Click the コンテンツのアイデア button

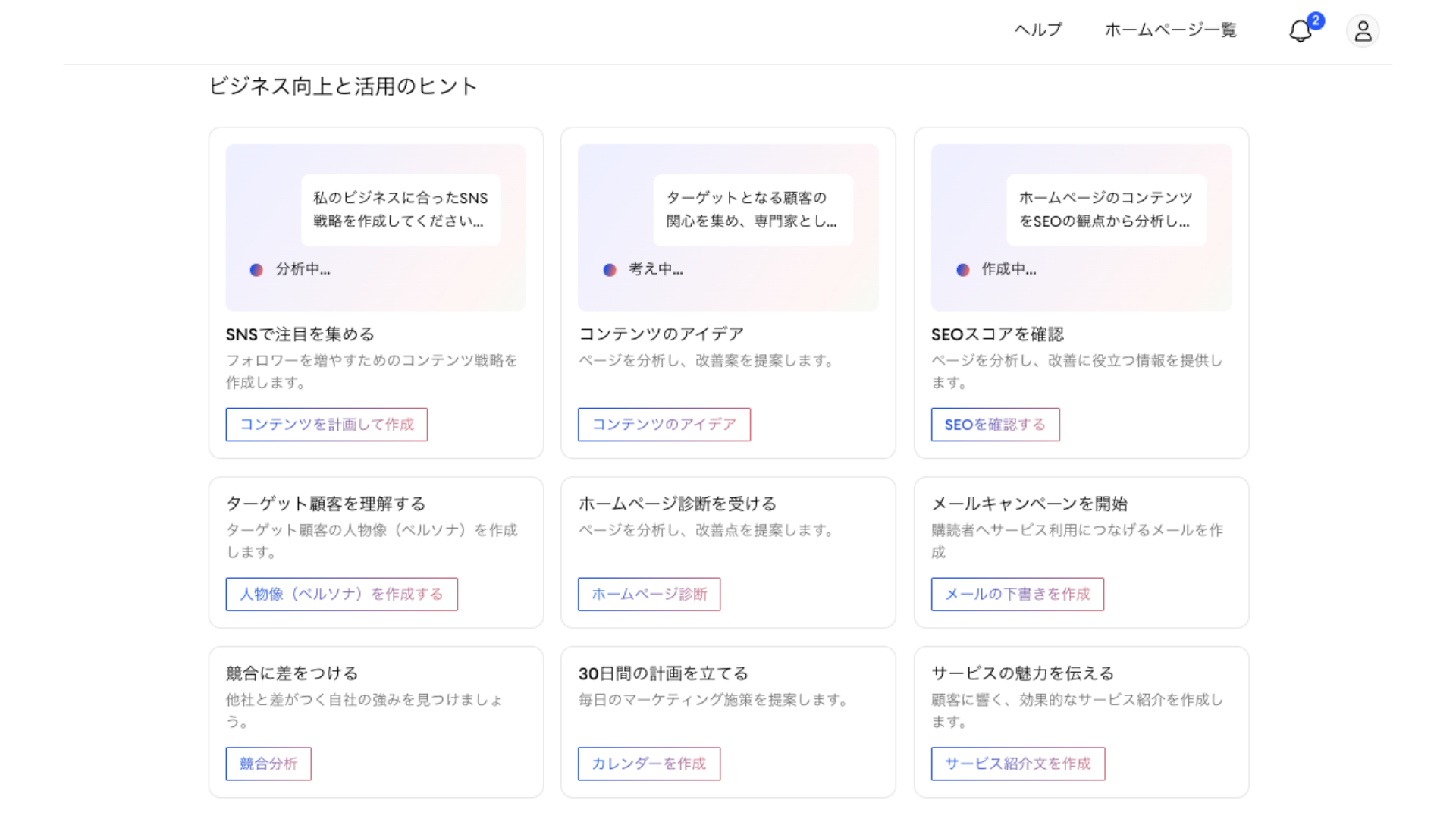(664, 425)
